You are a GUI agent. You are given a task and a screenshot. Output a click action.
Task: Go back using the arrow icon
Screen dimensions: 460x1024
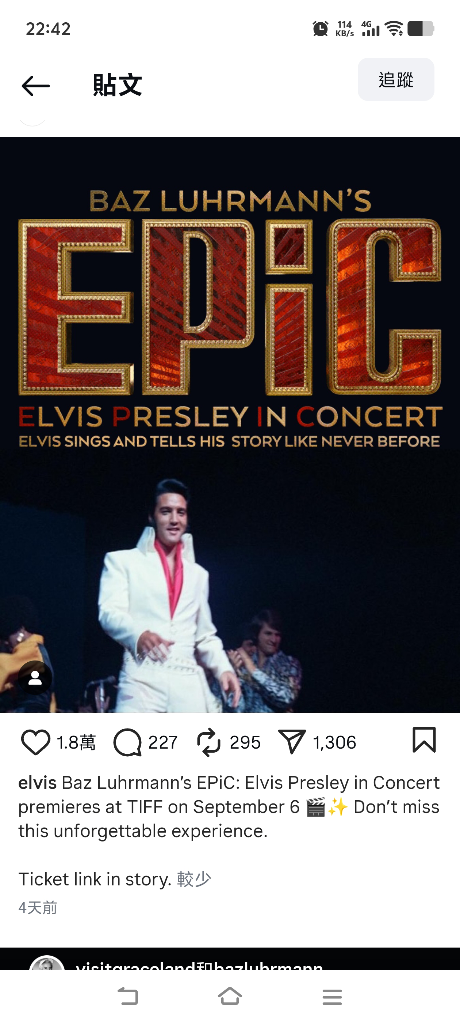click(x=35, y=86)
